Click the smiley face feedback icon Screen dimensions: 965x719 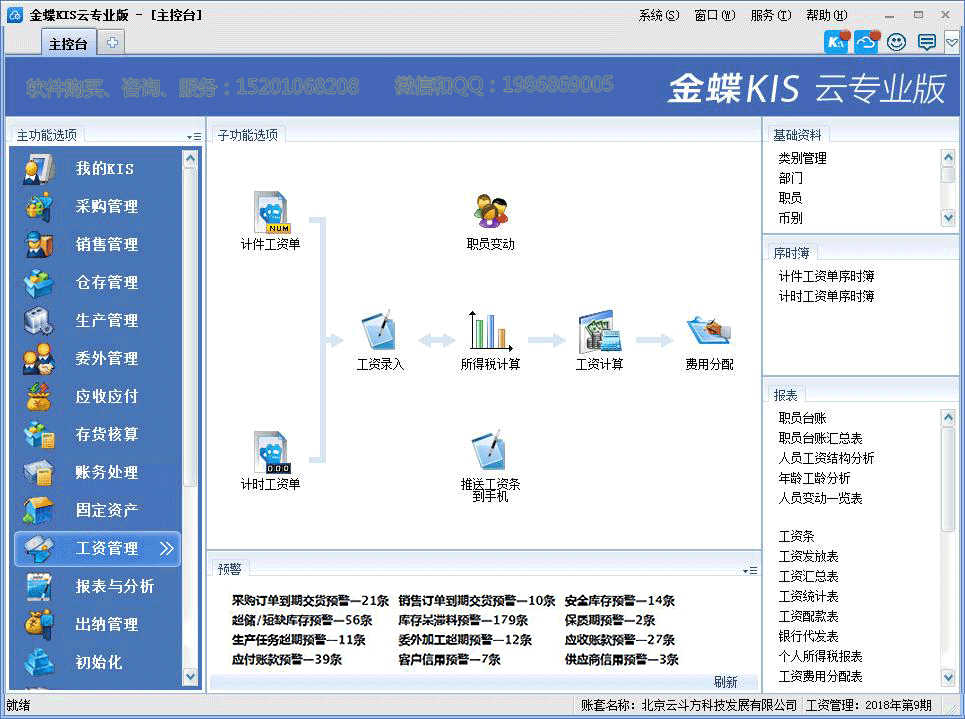point(896,42)
